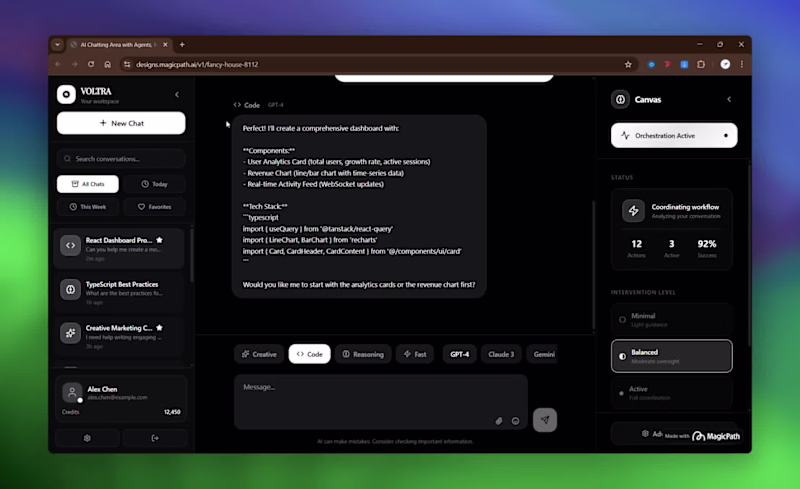This screenshot has height=489, width=800.
Task: View site information icon in address bar
Action: coord(127,64)
